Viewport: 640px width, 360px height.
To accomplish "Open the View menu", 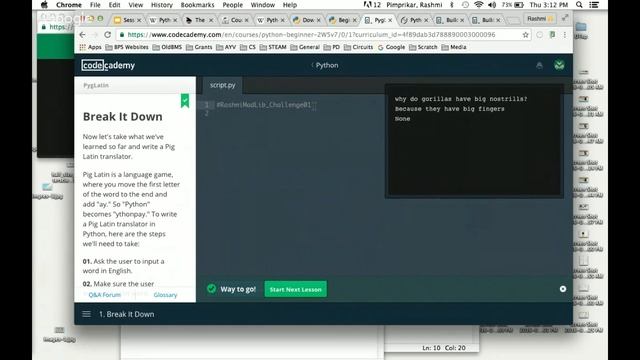I will tap(136, 5).
